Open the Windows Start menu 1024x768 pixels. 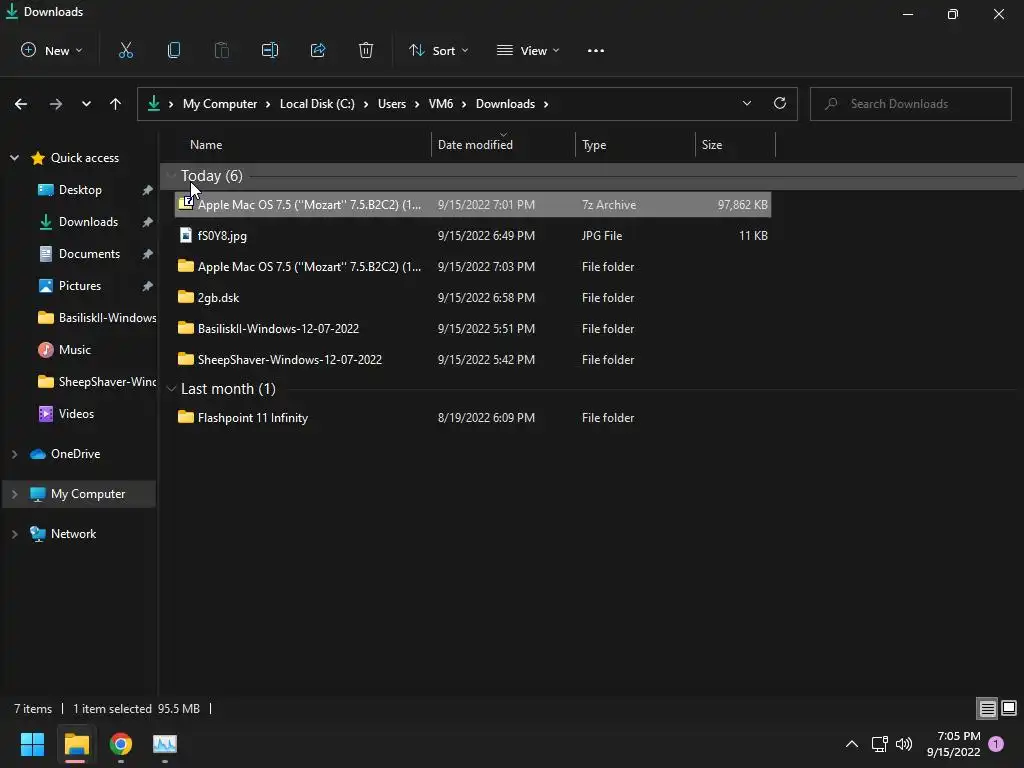(x=32, y=744)
